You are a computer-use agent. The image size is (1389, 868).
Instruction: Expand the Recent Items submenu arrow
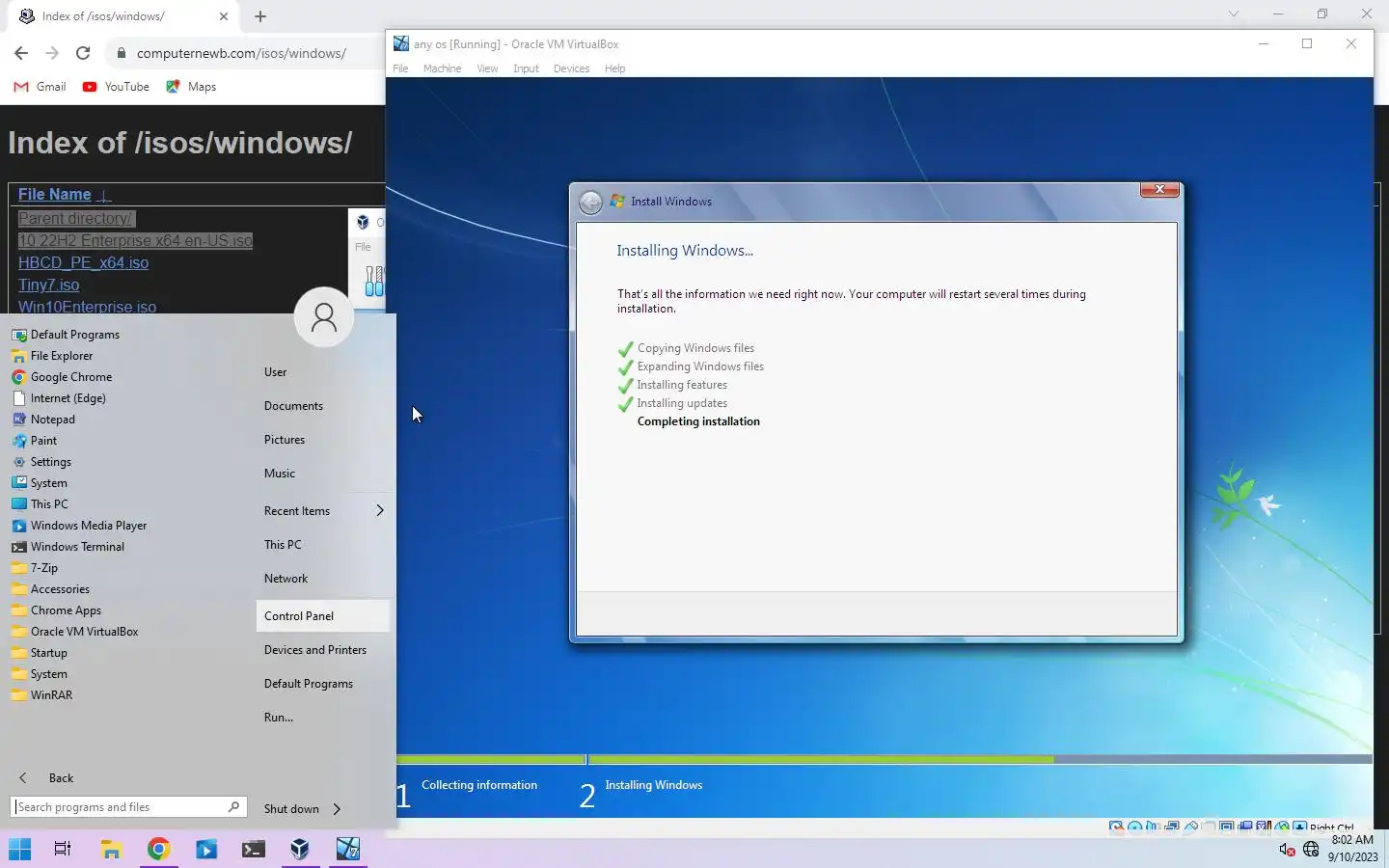tap(380, 510)
